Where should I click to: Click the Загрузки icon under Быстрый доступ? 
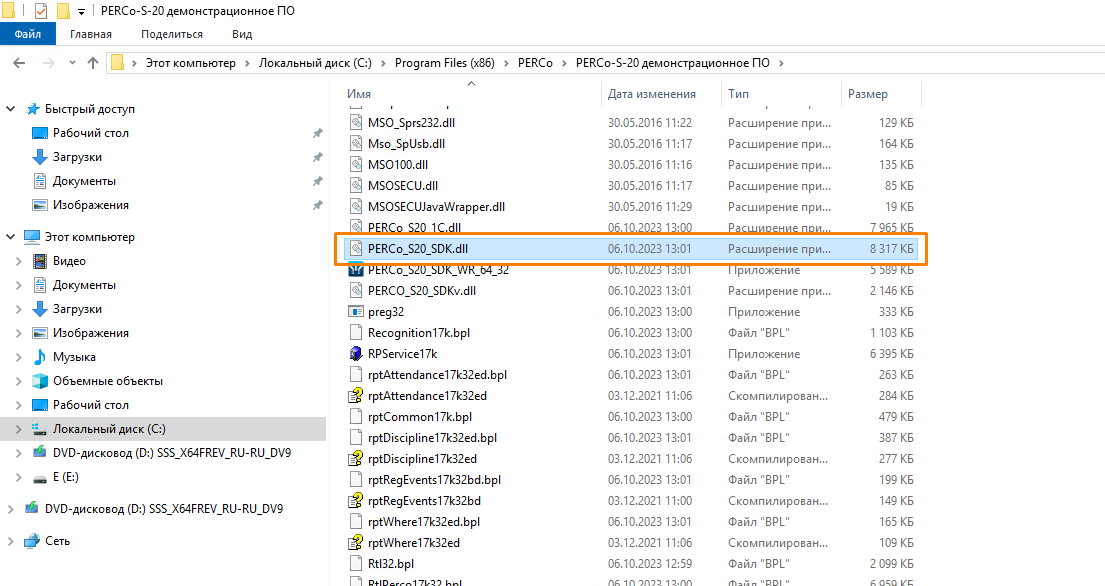click(40, 157)
